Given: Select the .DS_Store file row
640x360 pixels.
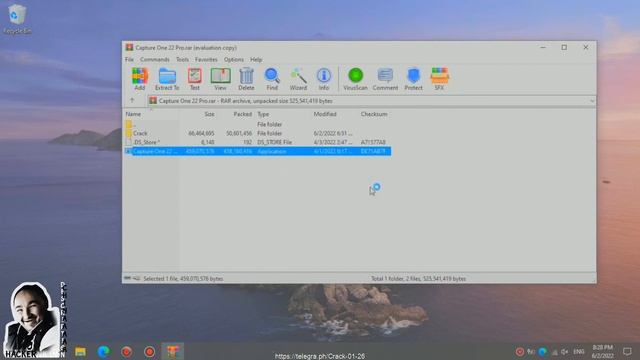Looking at the screenshot, I should click(258, 142).
